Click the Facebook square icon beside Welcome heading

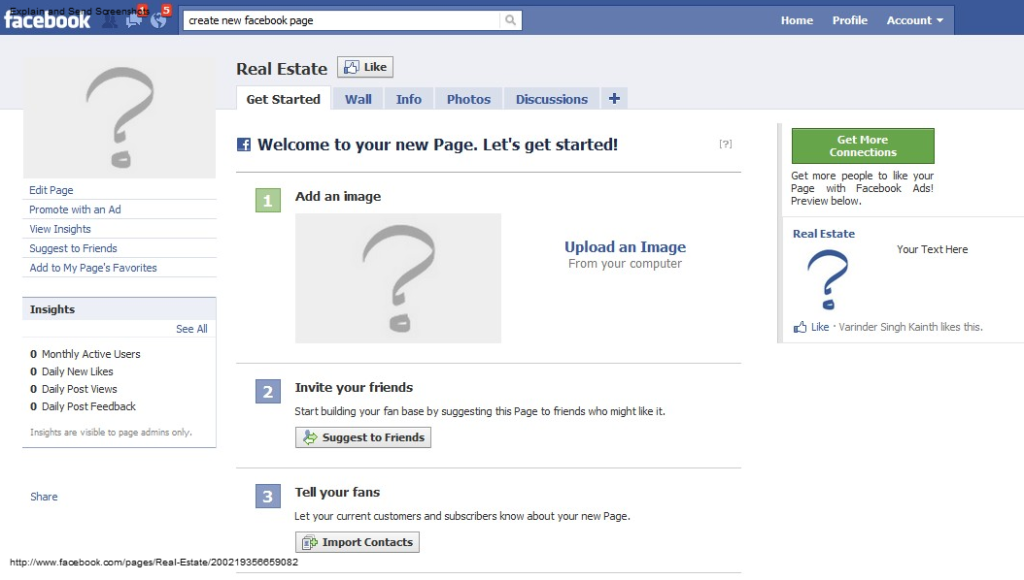click(244, 144)
